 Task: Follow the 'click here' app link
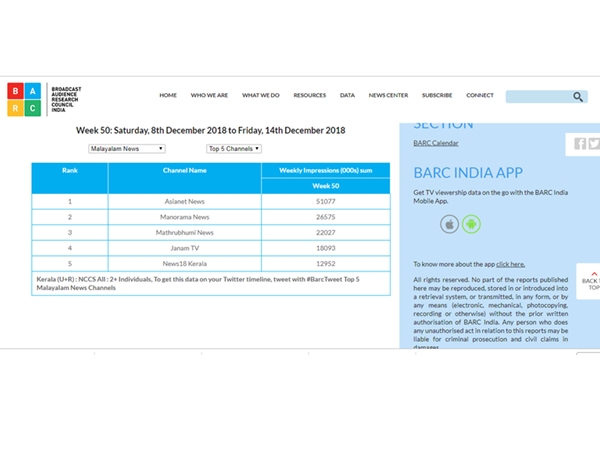pyautogui.click(x=510, y=264)
